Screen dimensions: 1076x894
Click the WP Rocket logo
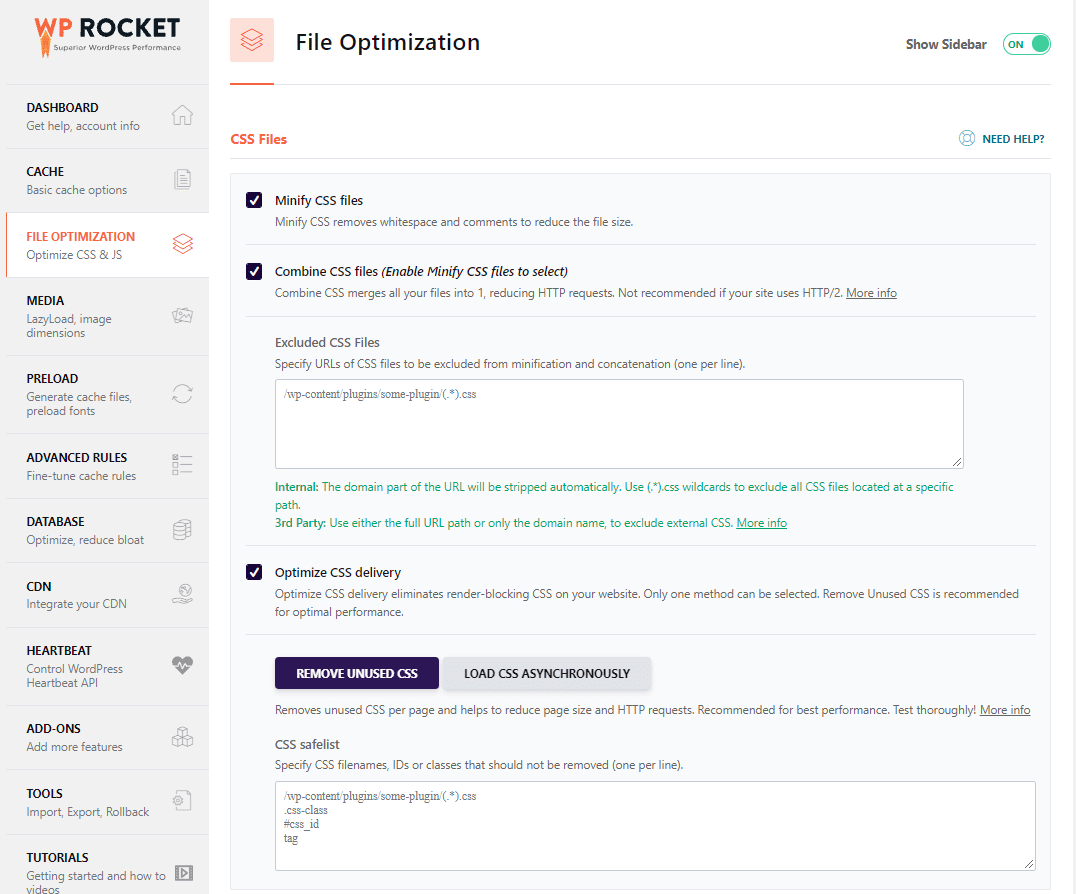pyautogui.click(x=107, y=36)
